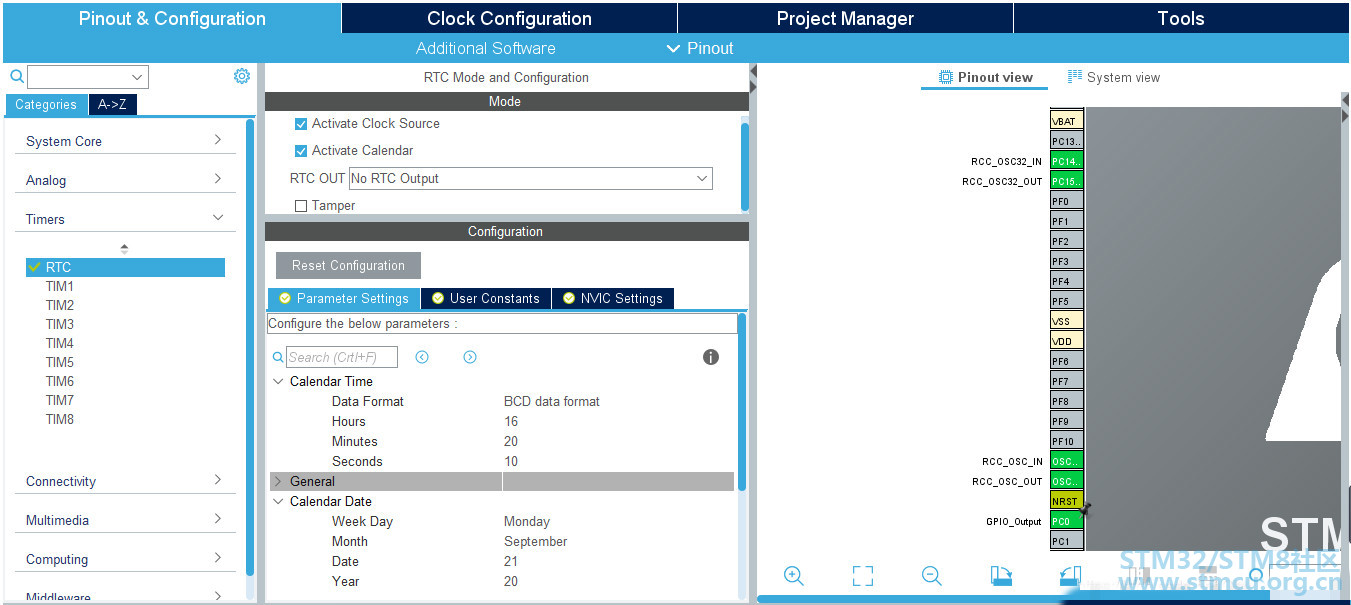Click the parameter search magnifier icon
Image resolution: width=1351 pixels, height=605 pixels.
point(278,357)
